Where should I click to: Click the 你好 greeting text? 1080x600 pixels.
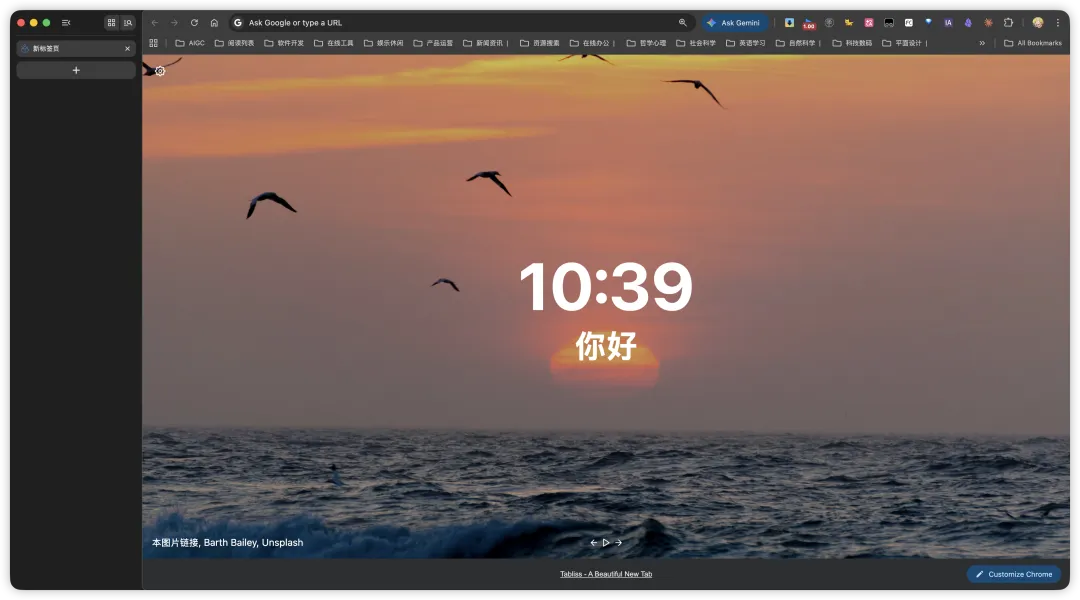click(x=606, y=346)
